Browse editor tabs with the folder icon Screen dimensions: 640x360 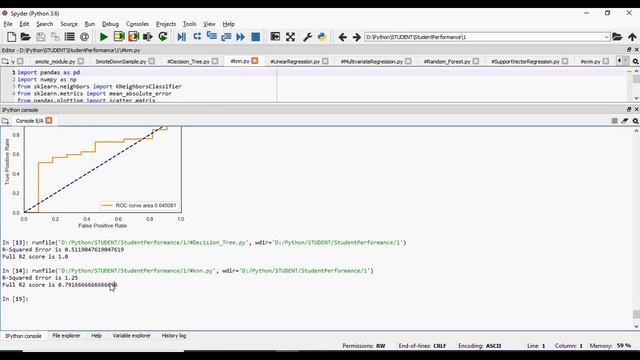(5, 61)
